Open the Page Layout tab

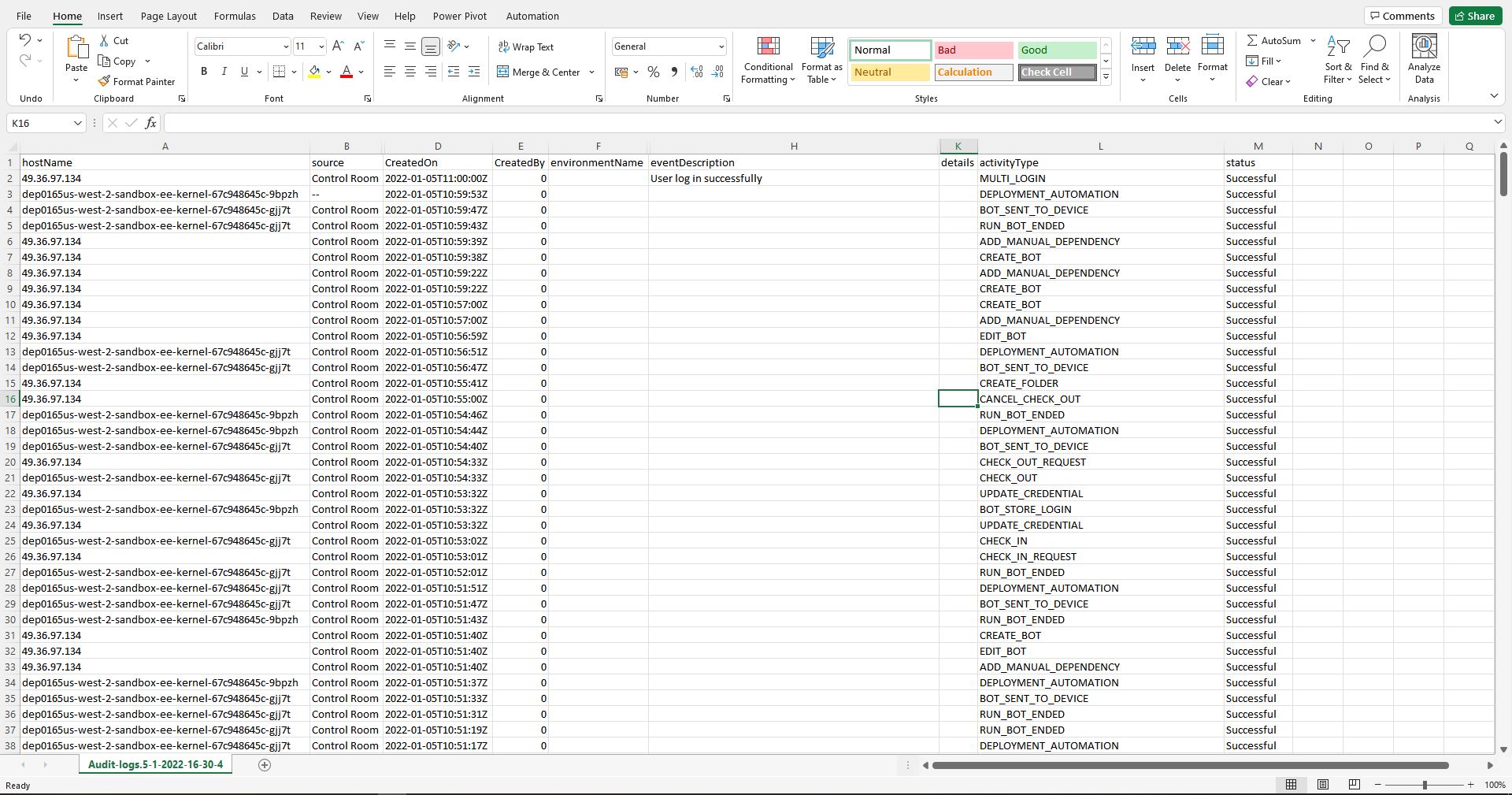pos(169,16)
